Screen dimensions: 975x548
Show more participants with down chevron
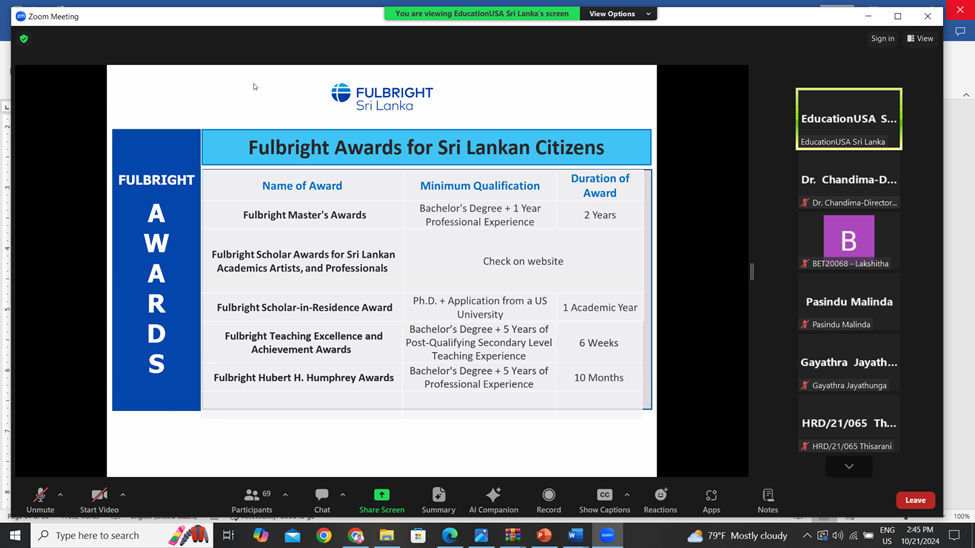tap(849, 467)
